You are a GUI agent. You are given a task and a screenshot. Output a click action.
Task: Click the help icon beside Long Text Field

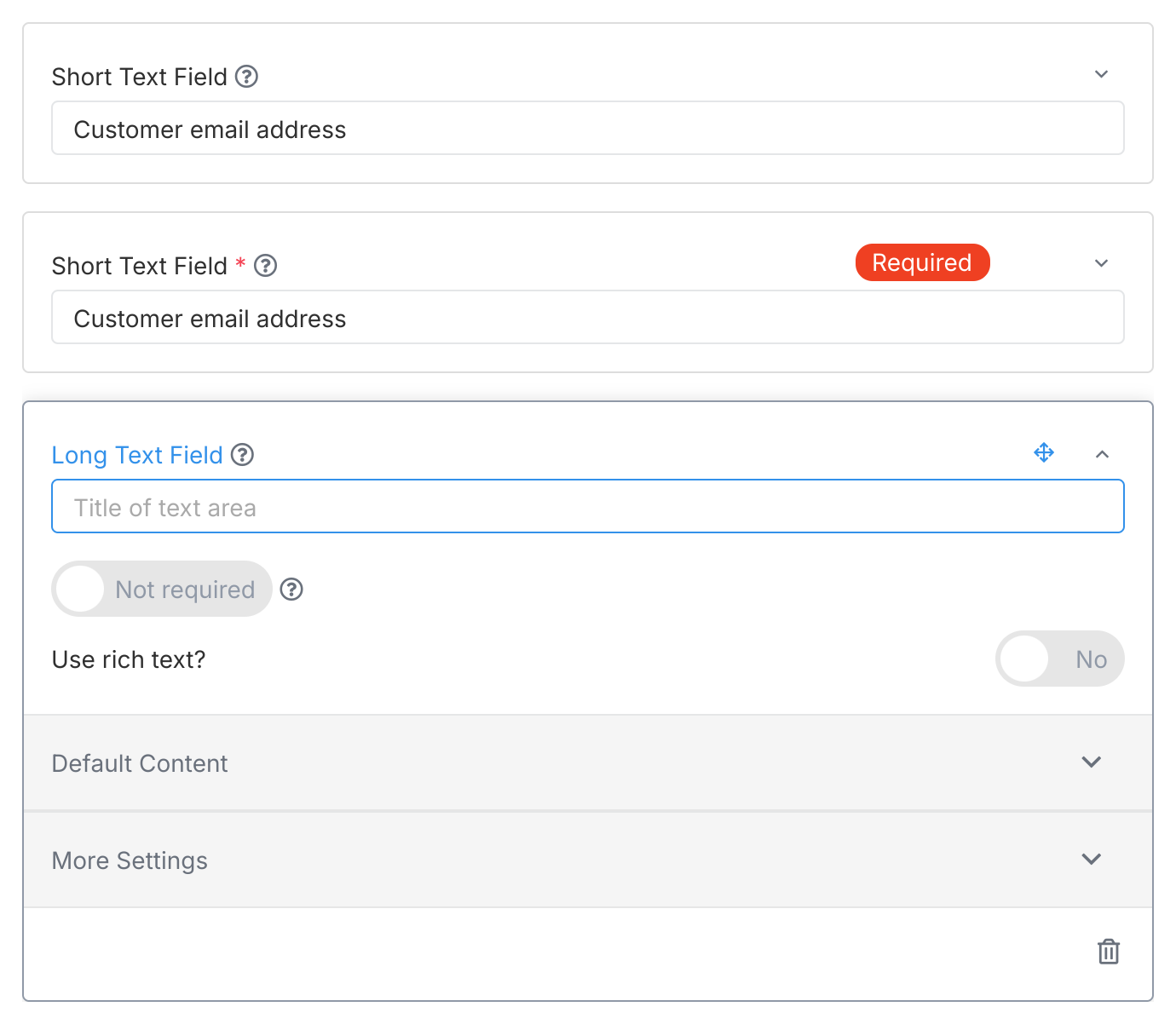(242, 455)
